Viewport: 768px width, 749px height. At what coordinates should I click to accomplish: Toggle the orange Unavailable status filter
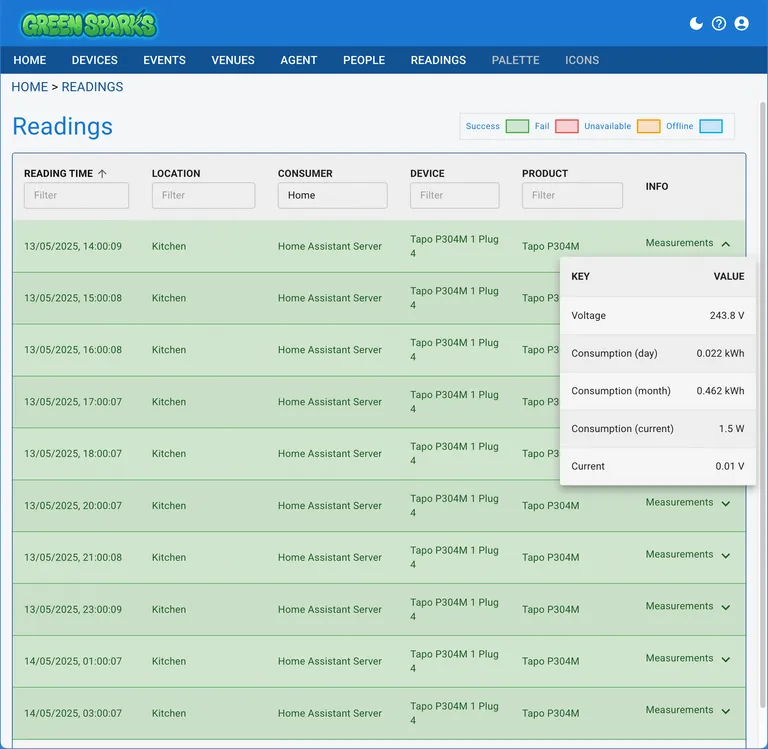(x=648, y=127)
